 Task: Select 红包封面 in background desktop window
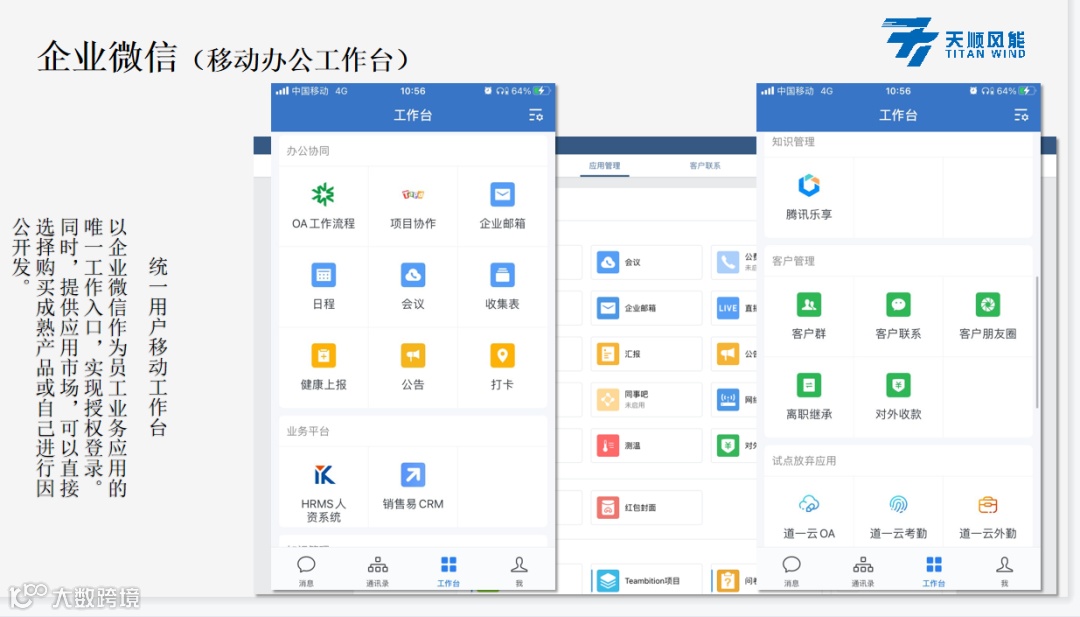pos(646,508)
